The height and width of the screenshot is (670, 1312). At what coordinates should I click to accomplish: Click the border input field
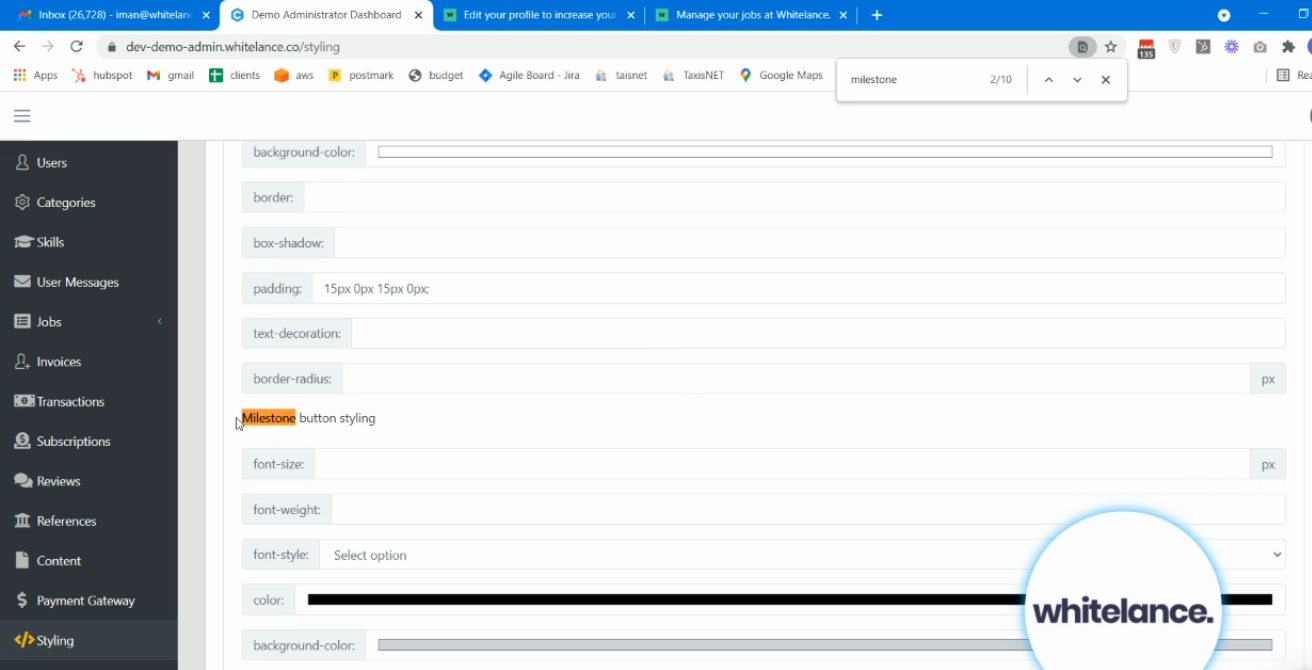(795, 197)
